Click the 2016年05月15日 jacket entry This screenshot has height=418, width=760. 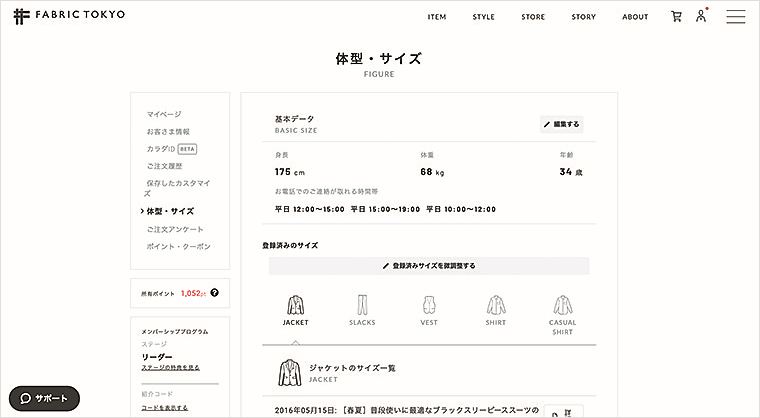[x=407, y=410]
